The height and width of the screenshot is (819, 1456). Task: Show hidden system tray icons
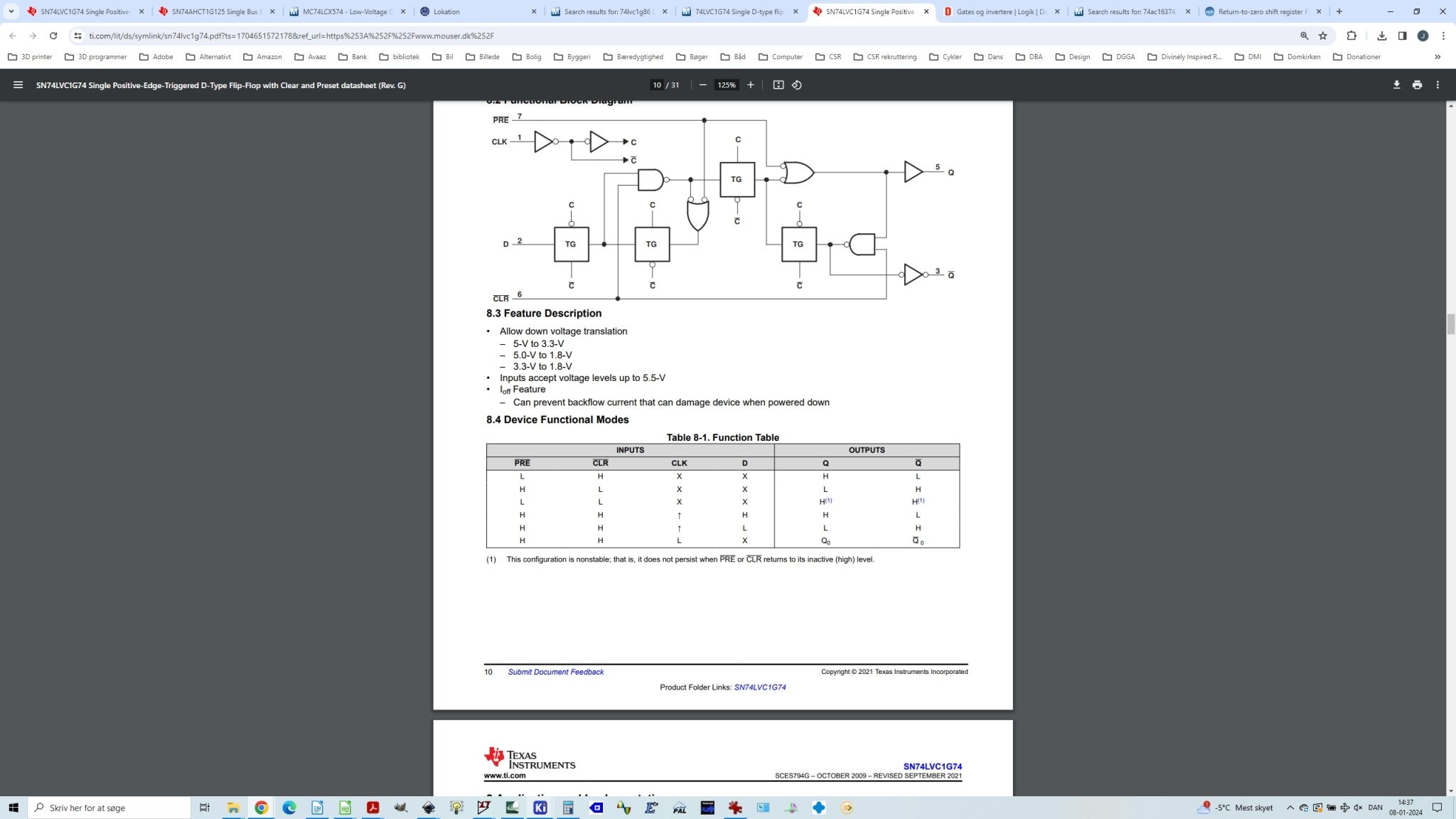(x=1290, y=808)
